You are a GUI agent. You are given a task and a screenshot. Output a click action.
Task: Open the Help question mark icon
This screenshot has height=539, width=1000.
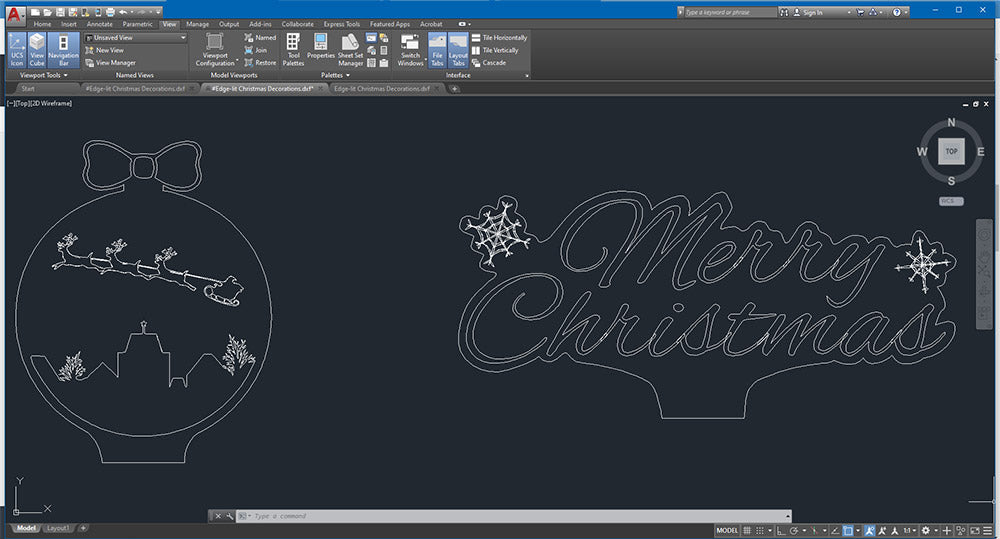click(897, 12)
